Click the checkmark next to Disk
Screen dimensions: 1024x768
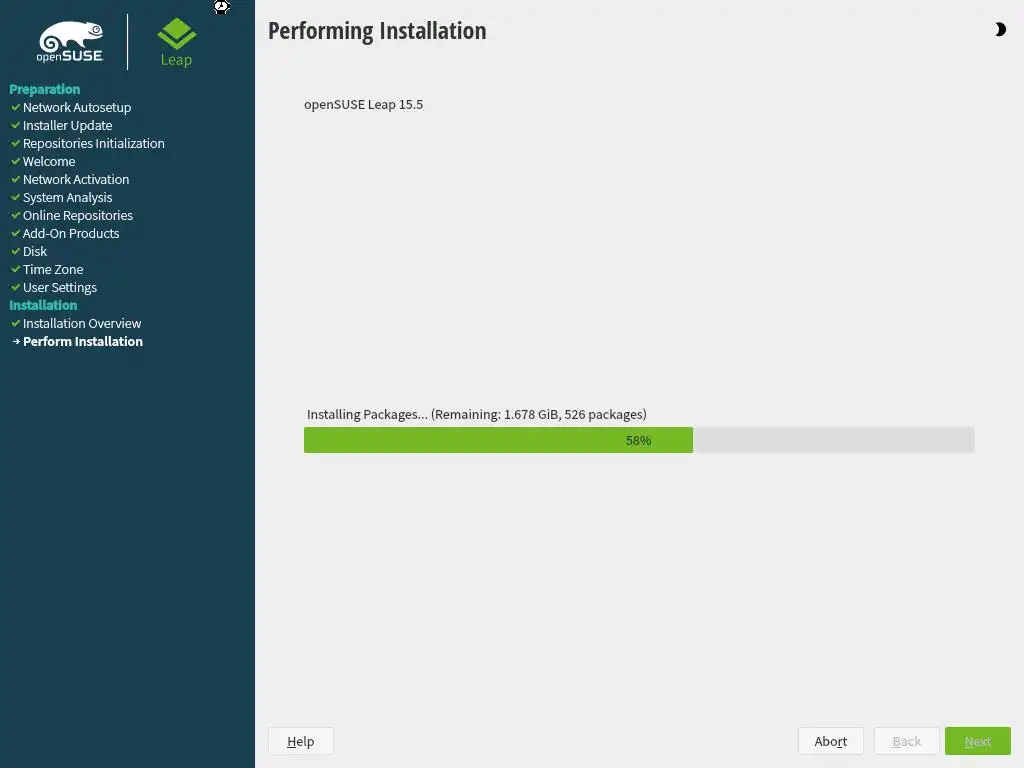15,251
